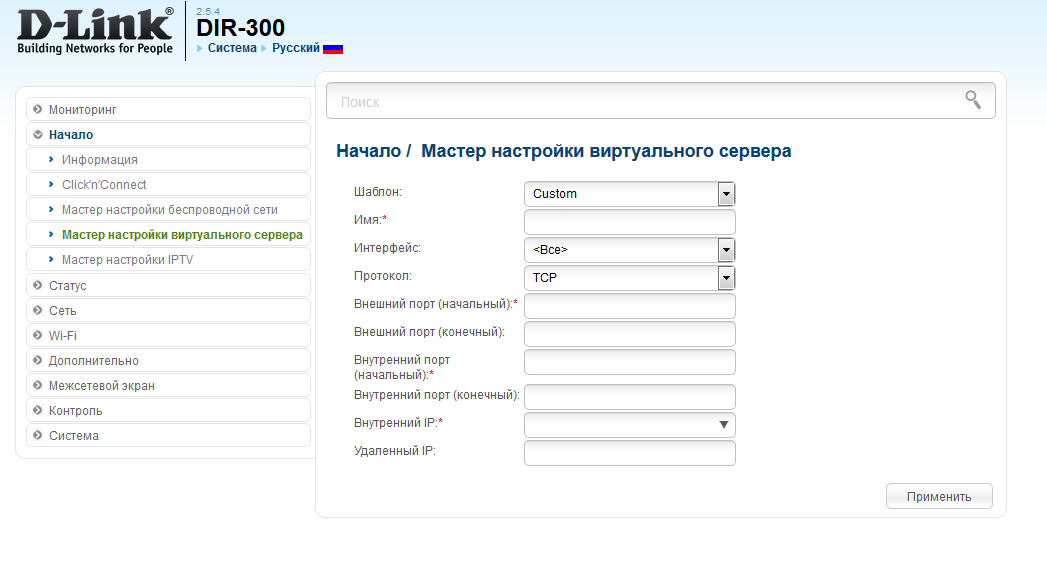Focus the Имя input field
1047x564 pixels.
pos(630,222)
